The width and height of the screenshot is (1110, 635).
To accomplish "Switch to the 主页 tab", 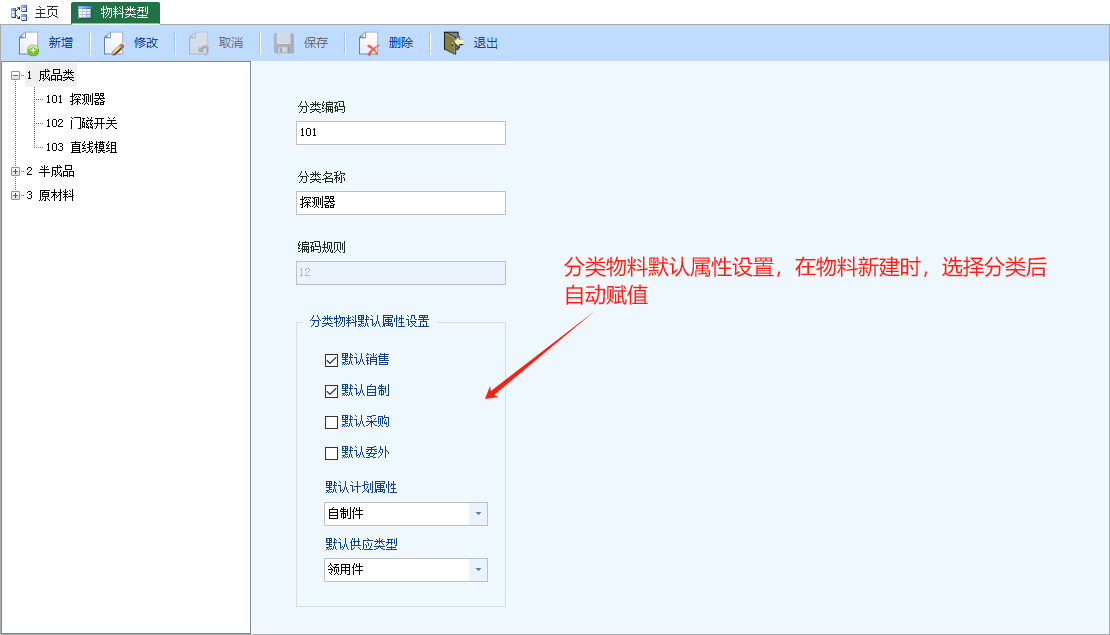I will 35,12.
